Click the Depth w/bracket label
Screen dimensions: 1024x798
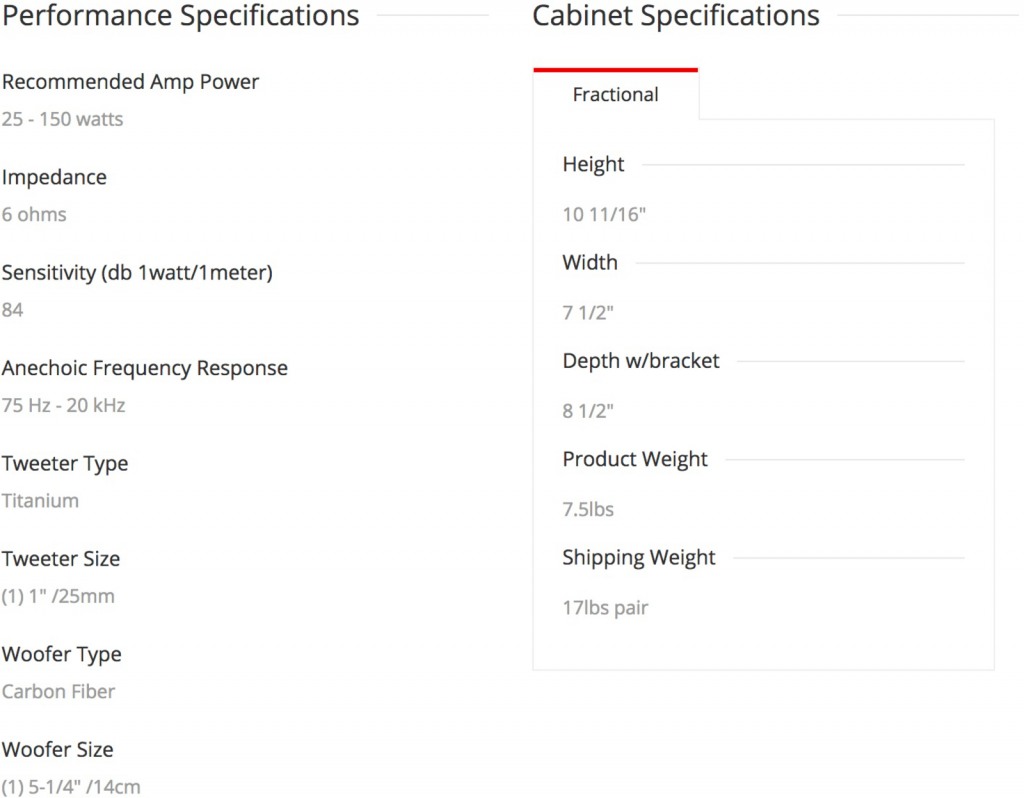641,361
